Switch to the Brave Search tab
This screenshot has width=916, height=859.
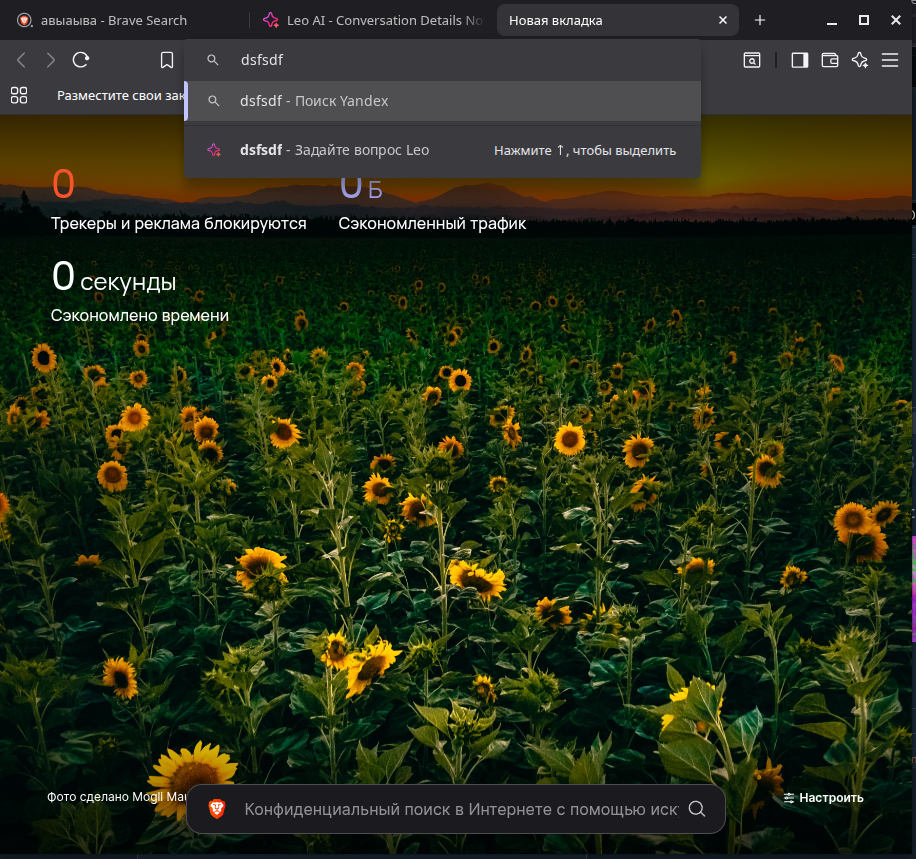coord(124,20)
